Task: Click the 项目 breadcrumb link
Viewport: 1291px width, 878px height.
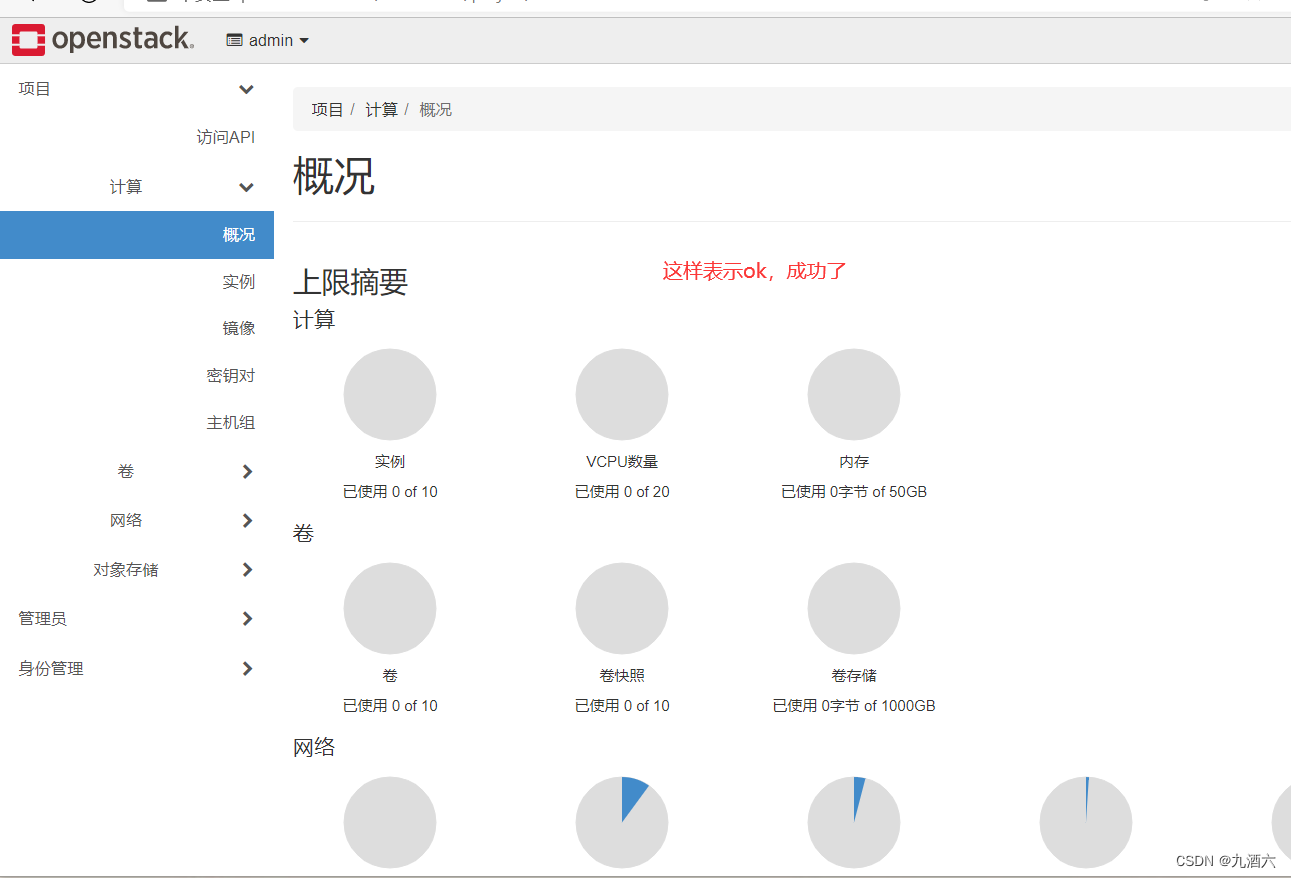Action: coord(327,110)
